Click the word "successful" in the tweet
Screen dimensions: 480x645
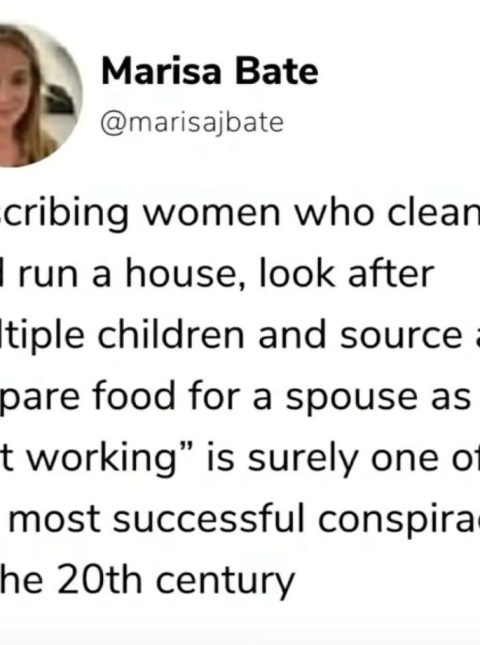208,518
